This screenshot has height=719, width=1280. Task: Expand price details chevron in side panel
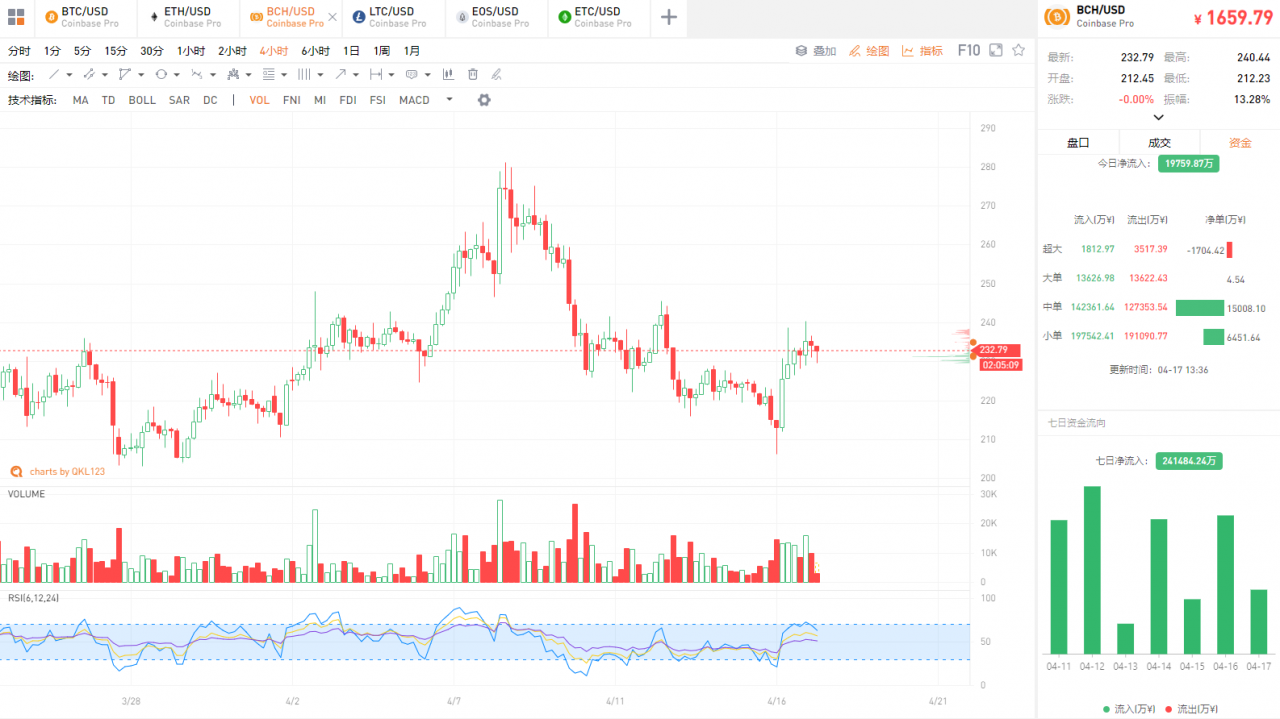[1159, 117]
